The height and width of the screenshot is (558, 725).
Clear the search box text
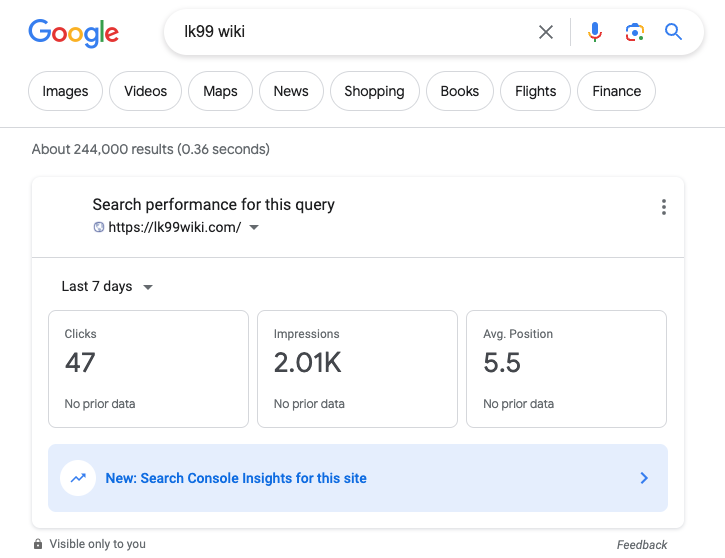[546, 32]
